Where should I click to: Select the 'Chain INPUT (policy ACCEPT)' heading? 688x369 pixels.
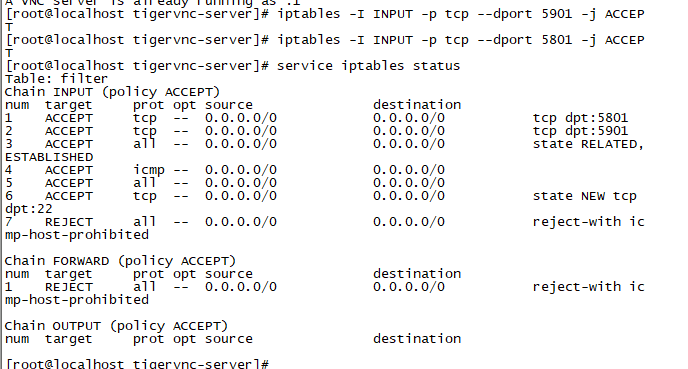click(x=112, y=92)
